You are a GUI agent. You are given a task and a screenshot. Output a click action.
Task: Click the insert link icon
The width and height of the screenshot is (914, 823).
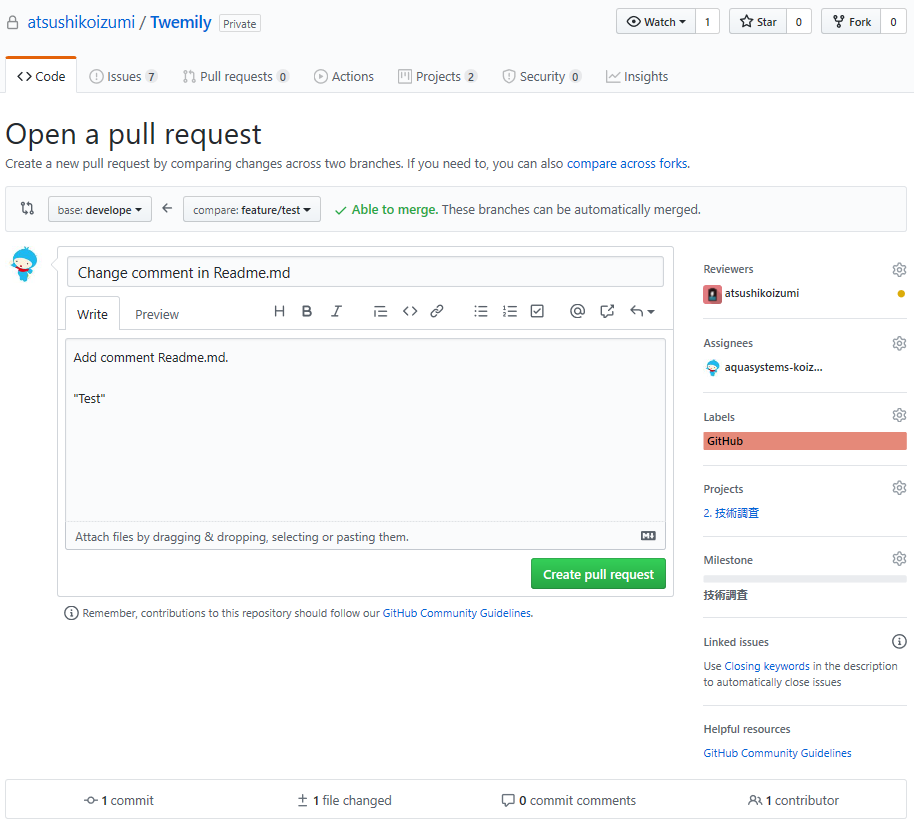(437, 312)
